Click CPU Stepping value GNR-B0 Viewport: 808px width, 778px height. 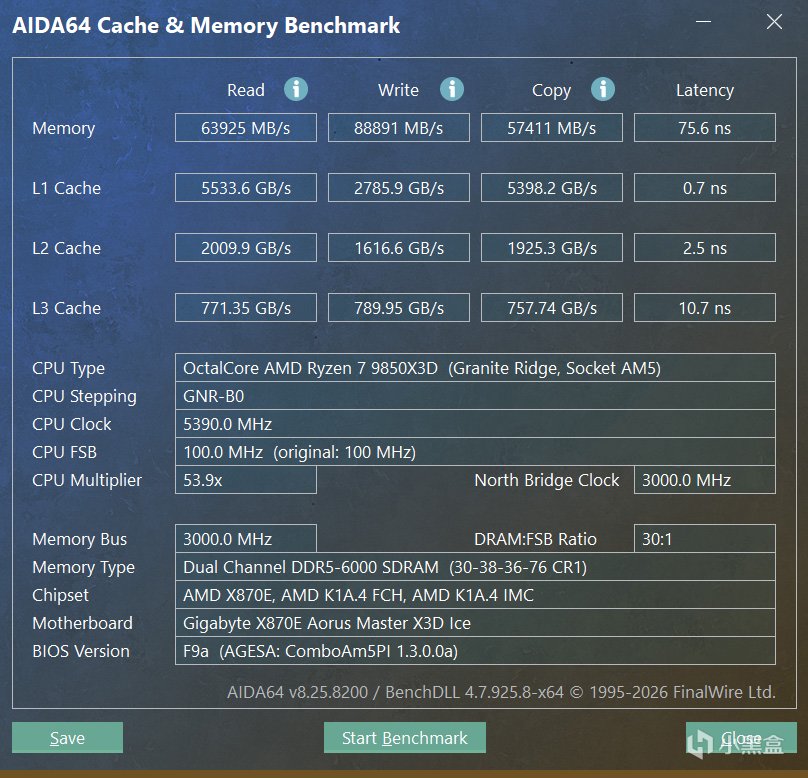(x=475, y=396)
